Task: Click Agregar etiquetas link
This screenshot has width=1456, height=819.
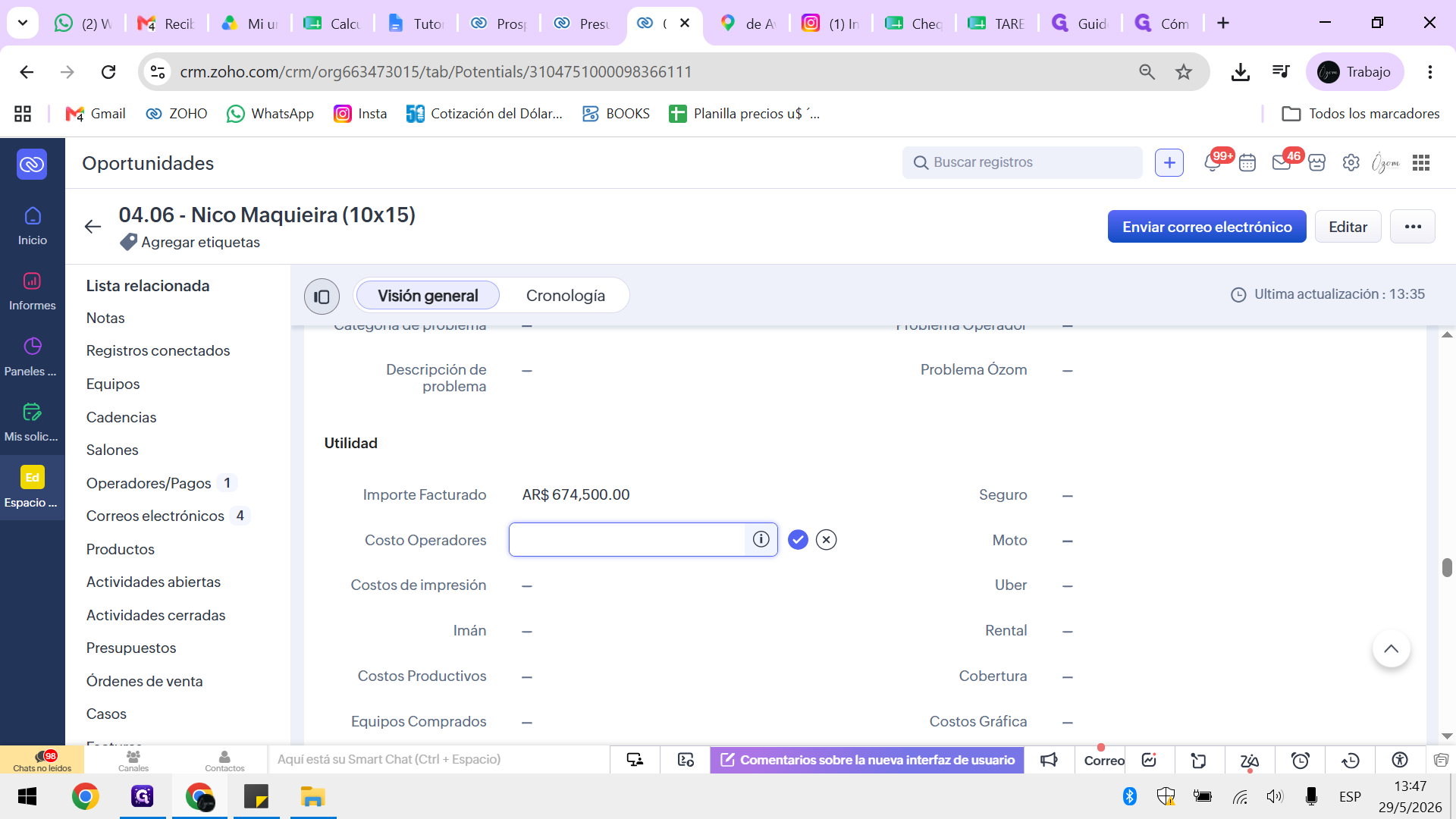Action: point(200,242)
